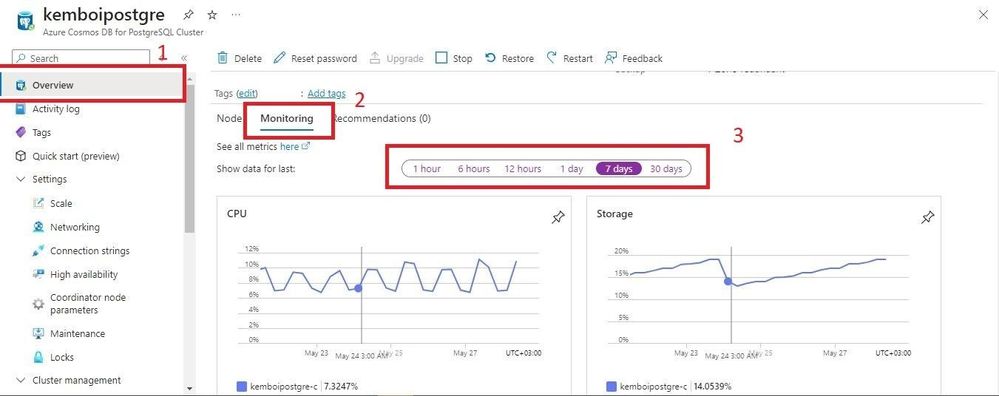Open the Activity log page
Screen dimensions: 999x396
click(56, 109)
